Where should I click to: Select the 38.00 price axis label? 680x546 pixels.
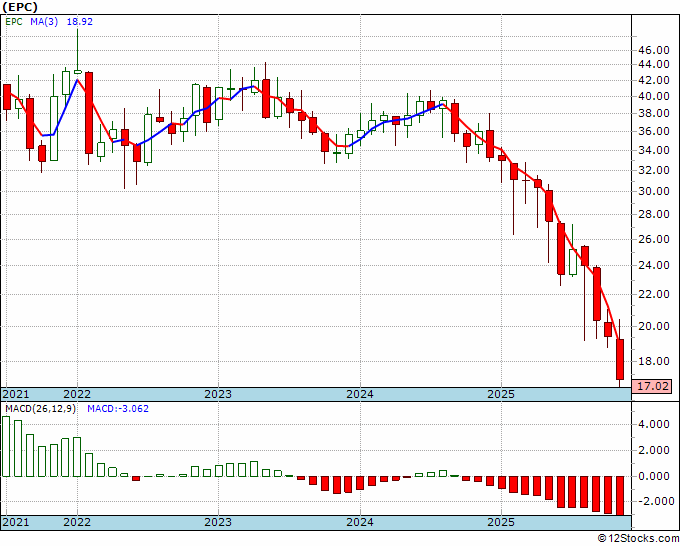654,113
